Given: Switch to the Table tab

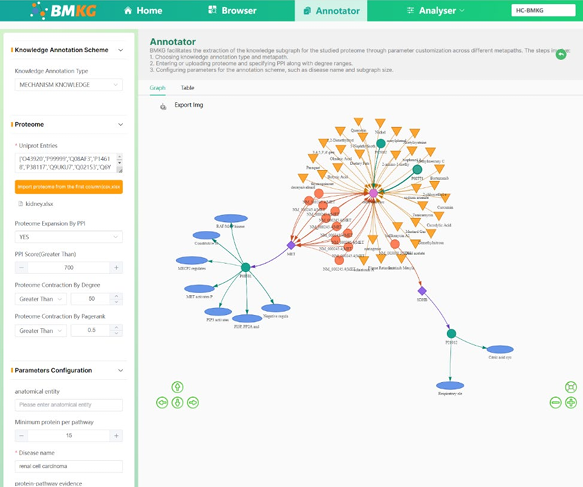Looking at the screenshot, I should [x=187, y=88].
